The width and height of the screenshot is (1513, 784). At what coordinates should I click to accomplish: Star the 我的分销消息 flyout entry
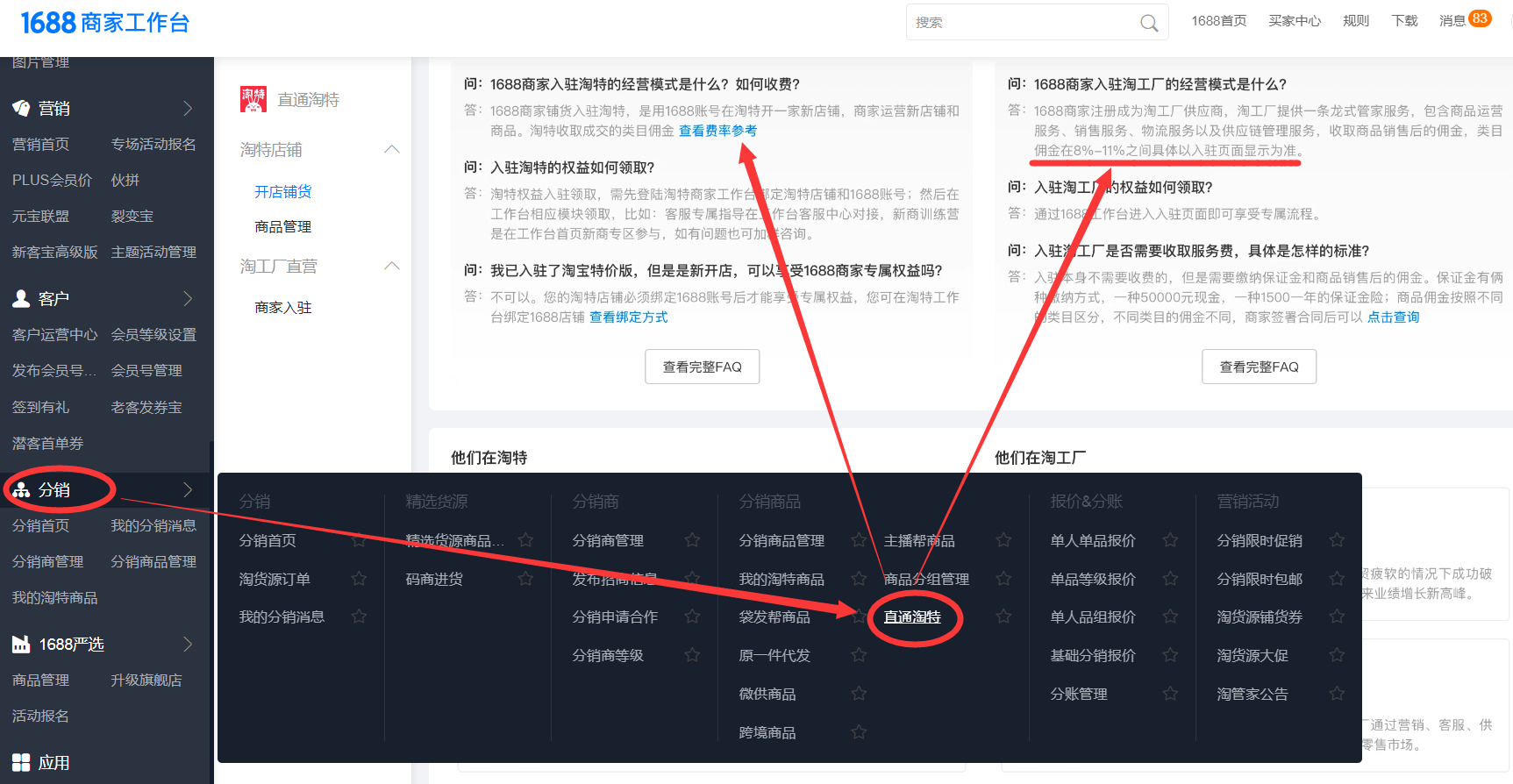coord(359,617)
